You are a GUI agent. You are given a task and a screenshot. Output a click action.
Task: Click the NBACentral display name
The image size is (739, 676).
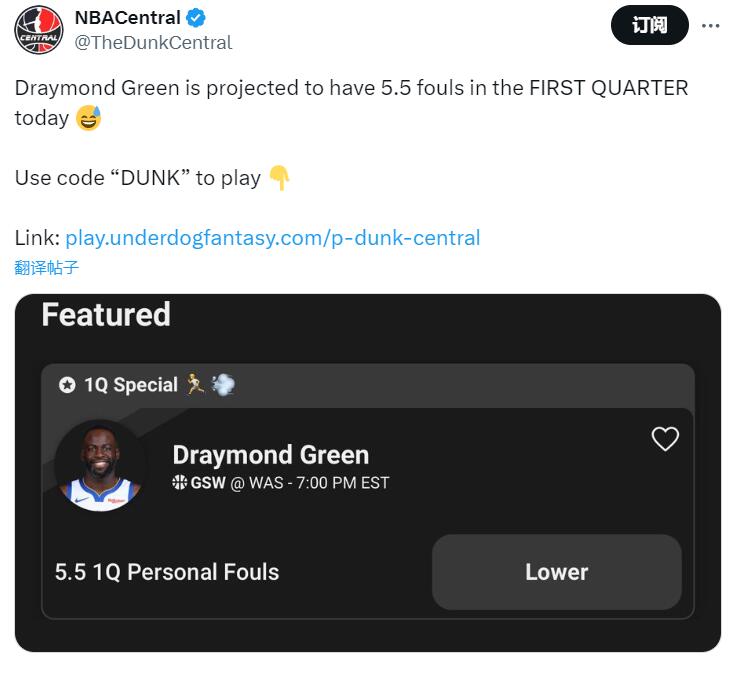(x=127, y=18)
